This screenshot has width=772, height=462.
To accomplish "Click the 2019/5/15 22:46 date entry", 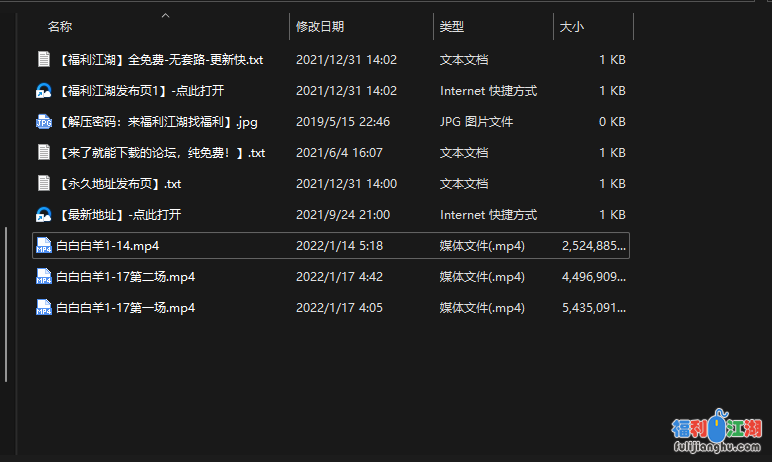I will click(342, 122).
